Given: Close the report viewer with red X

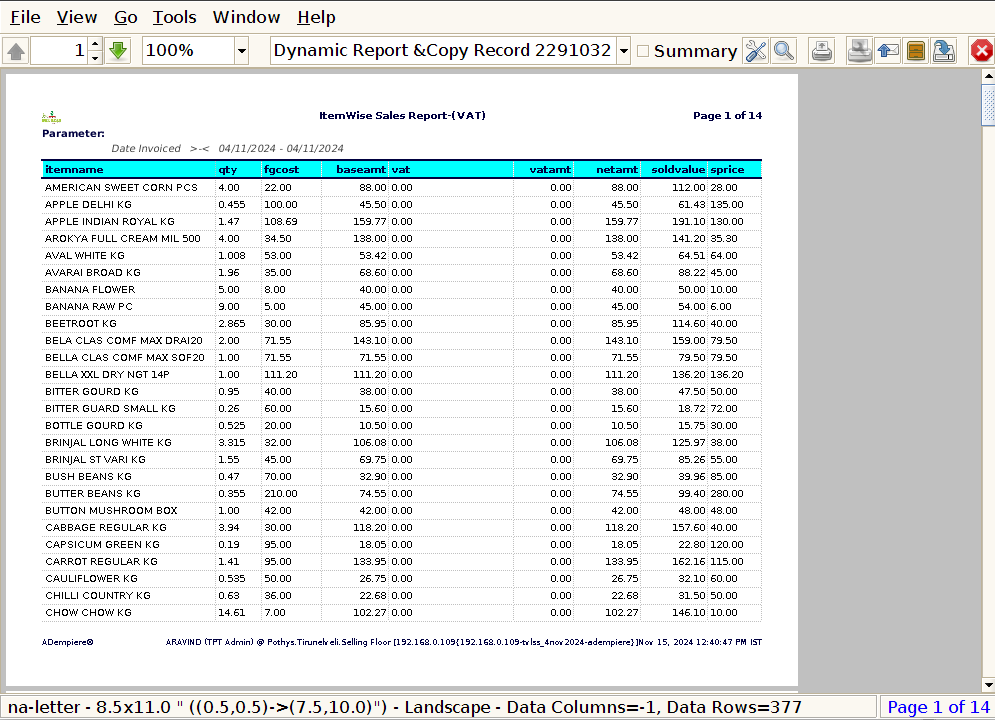Looking at the screenshot, I should pyautogui.click(x=982, y=51).
